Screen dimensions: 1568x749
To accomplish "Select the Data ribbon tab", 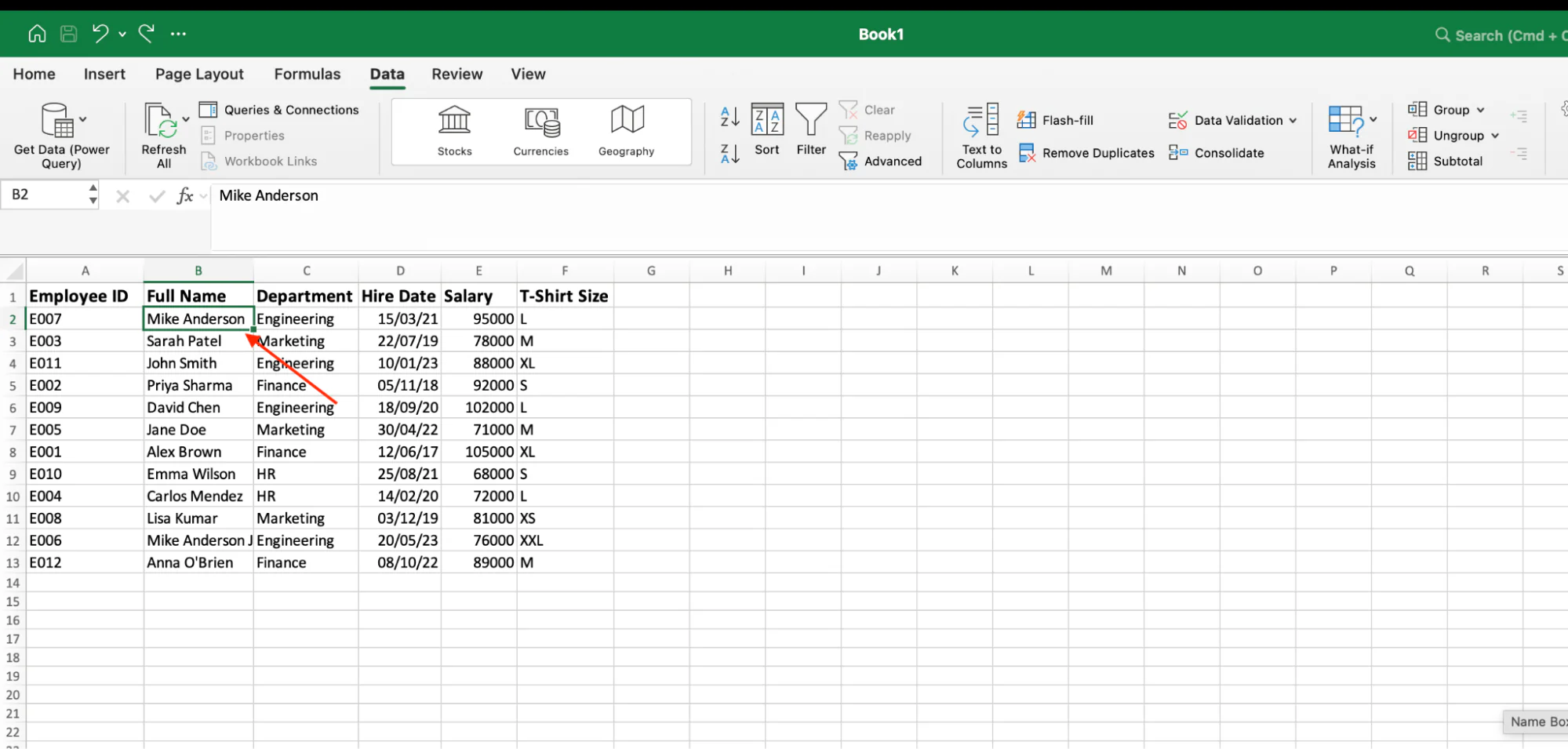I will point(387,74).
